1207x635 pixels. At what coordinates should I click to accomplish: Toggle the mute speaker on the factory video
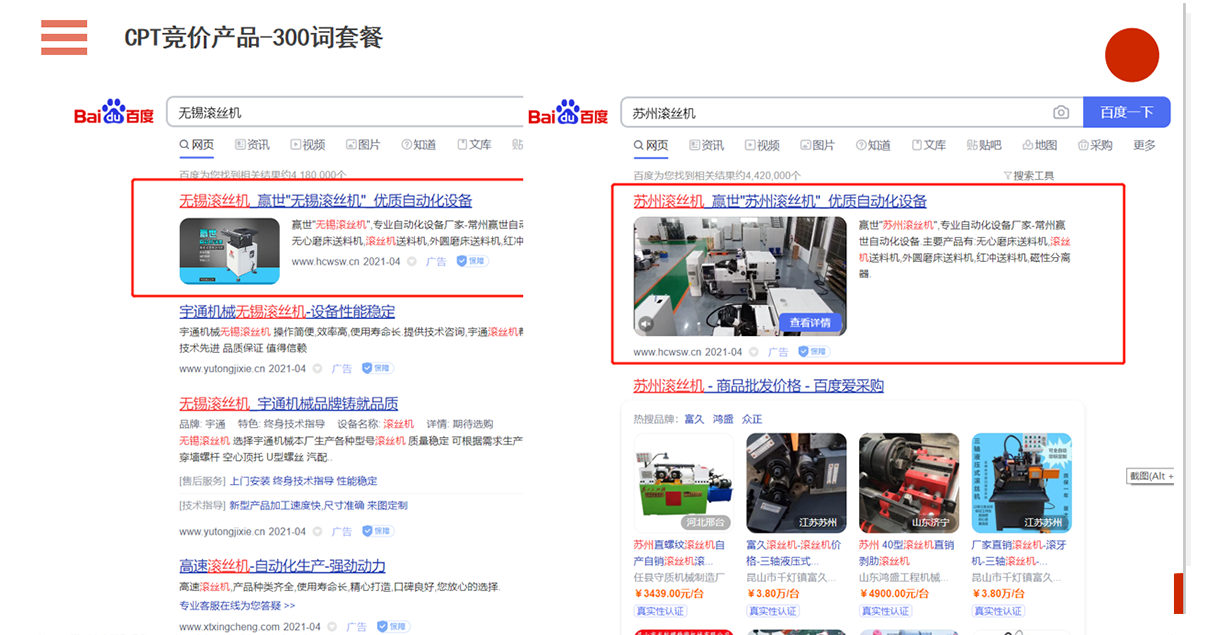(x=647, y=324)
